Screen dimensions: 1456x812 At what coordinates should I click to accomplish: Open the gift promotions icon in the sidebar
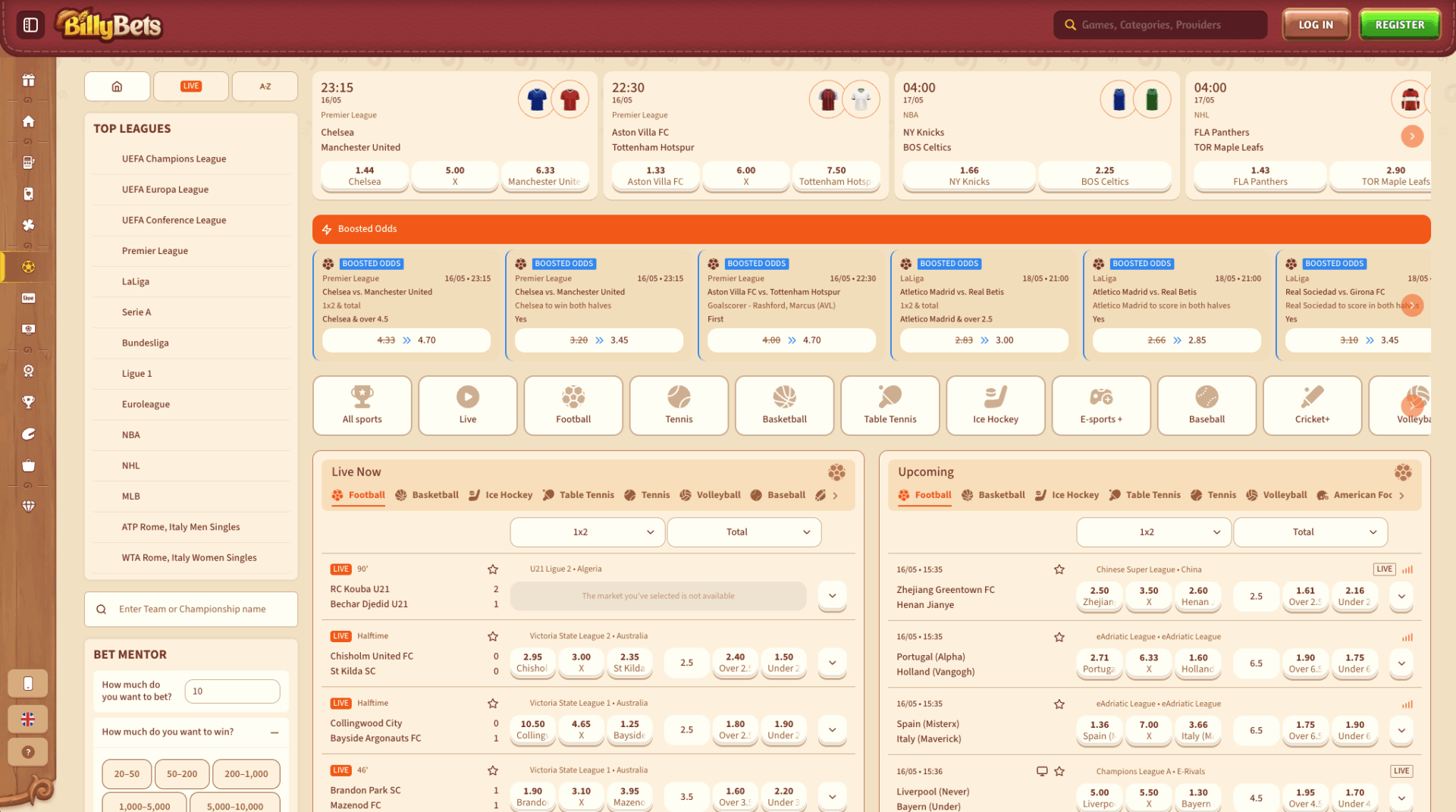coord(28,80)
